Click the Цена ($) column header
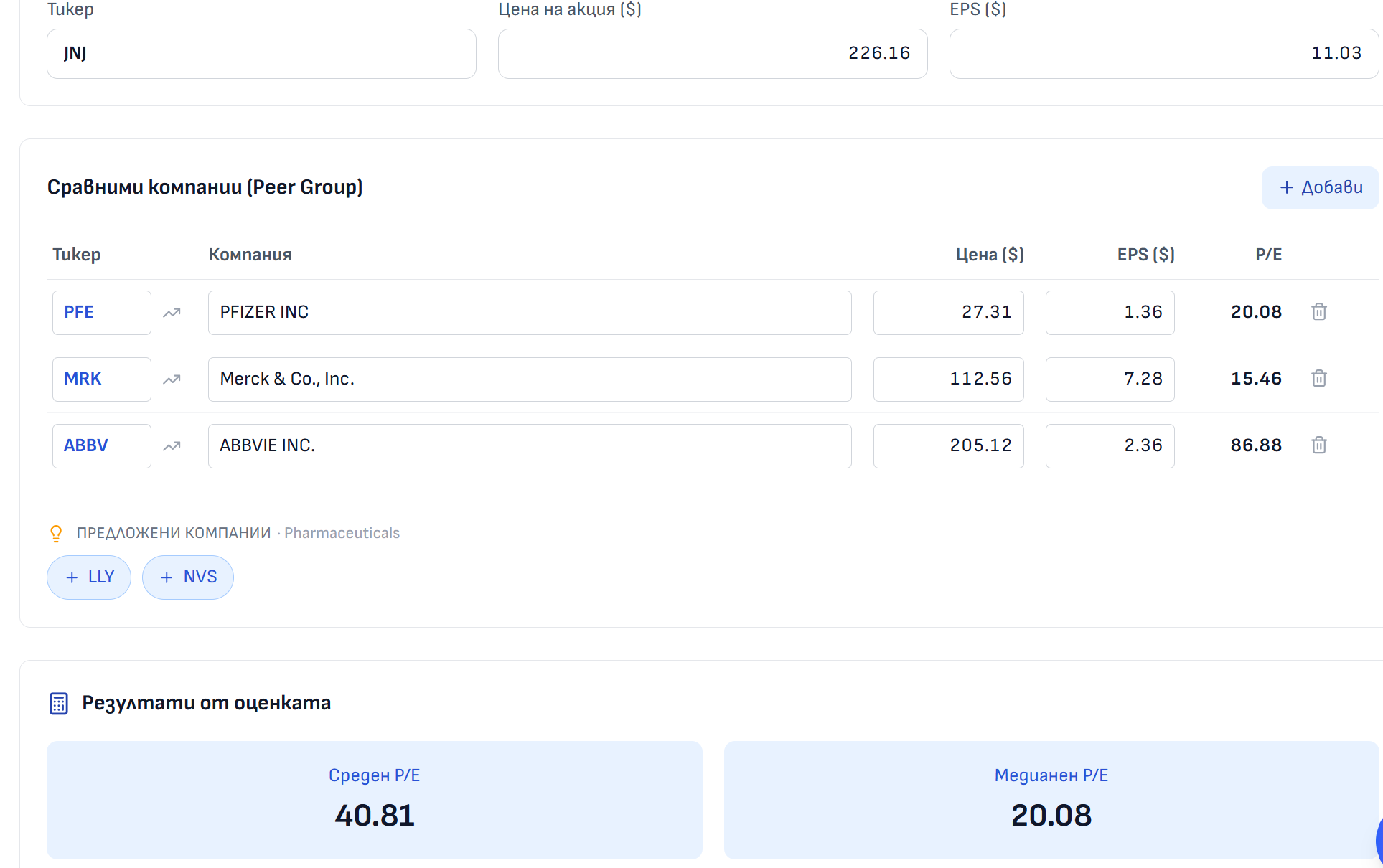 point(990,255)
